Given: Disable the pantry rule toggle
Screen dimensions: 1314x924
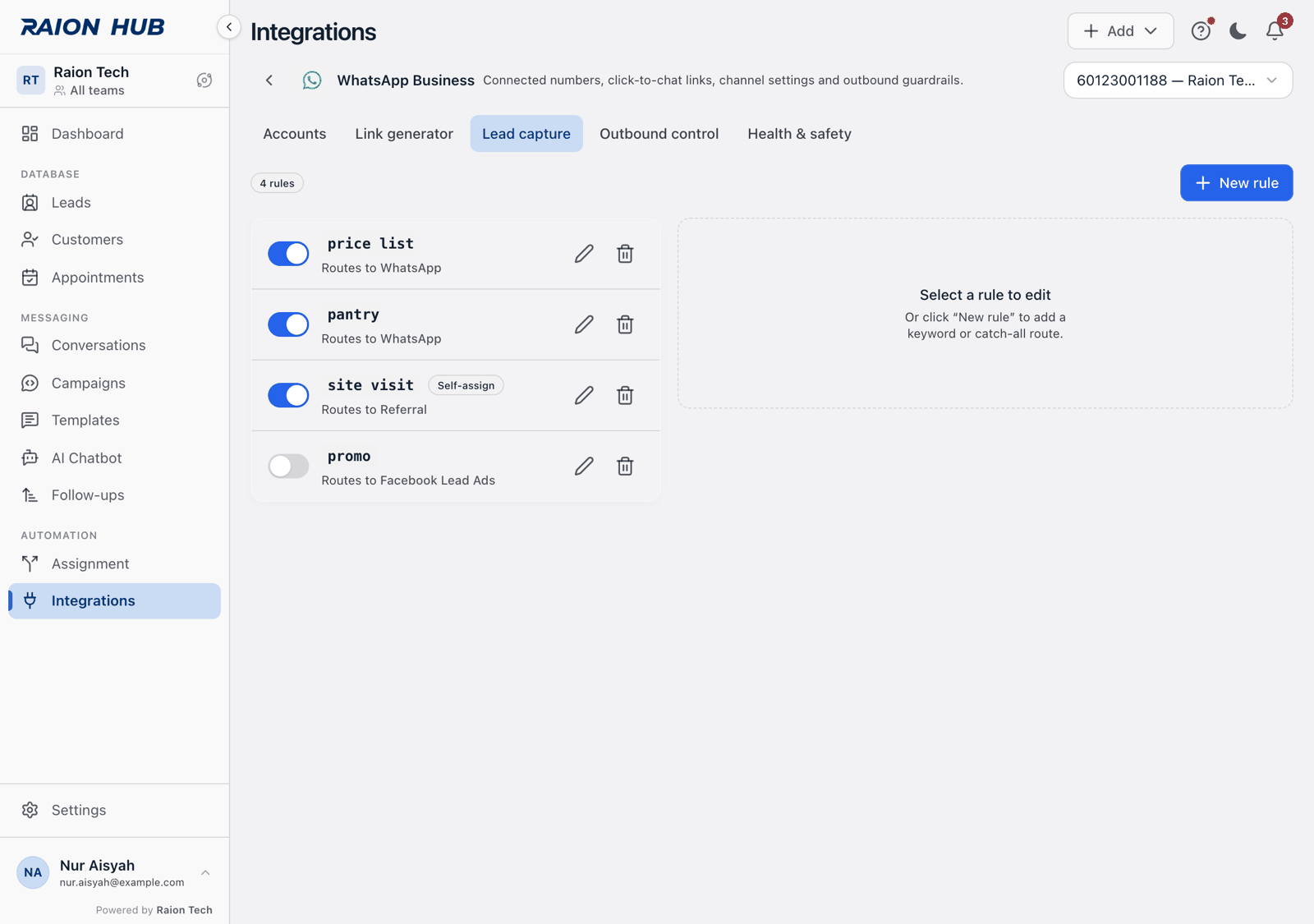Looking at the screenshot, I should [x=288, y=324].
